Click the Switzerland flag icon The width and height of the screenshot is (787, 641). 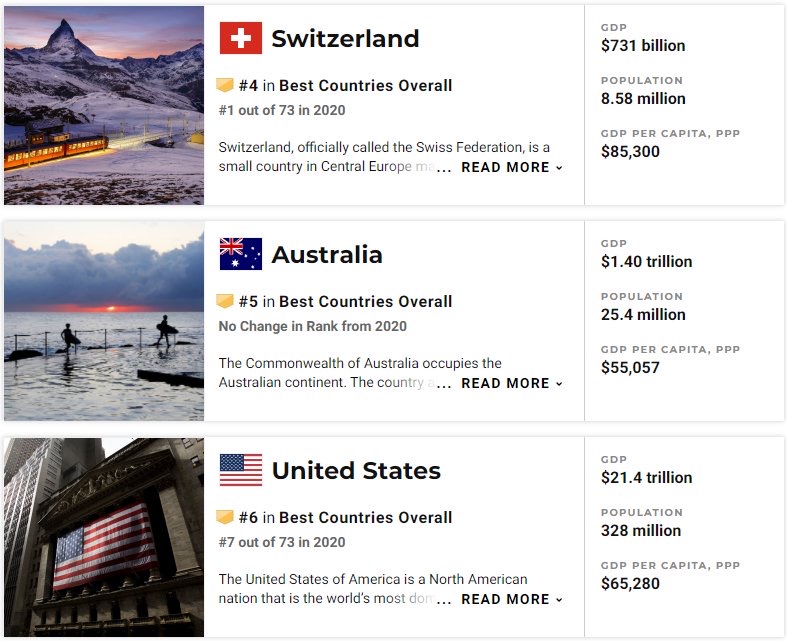(240, 38)
